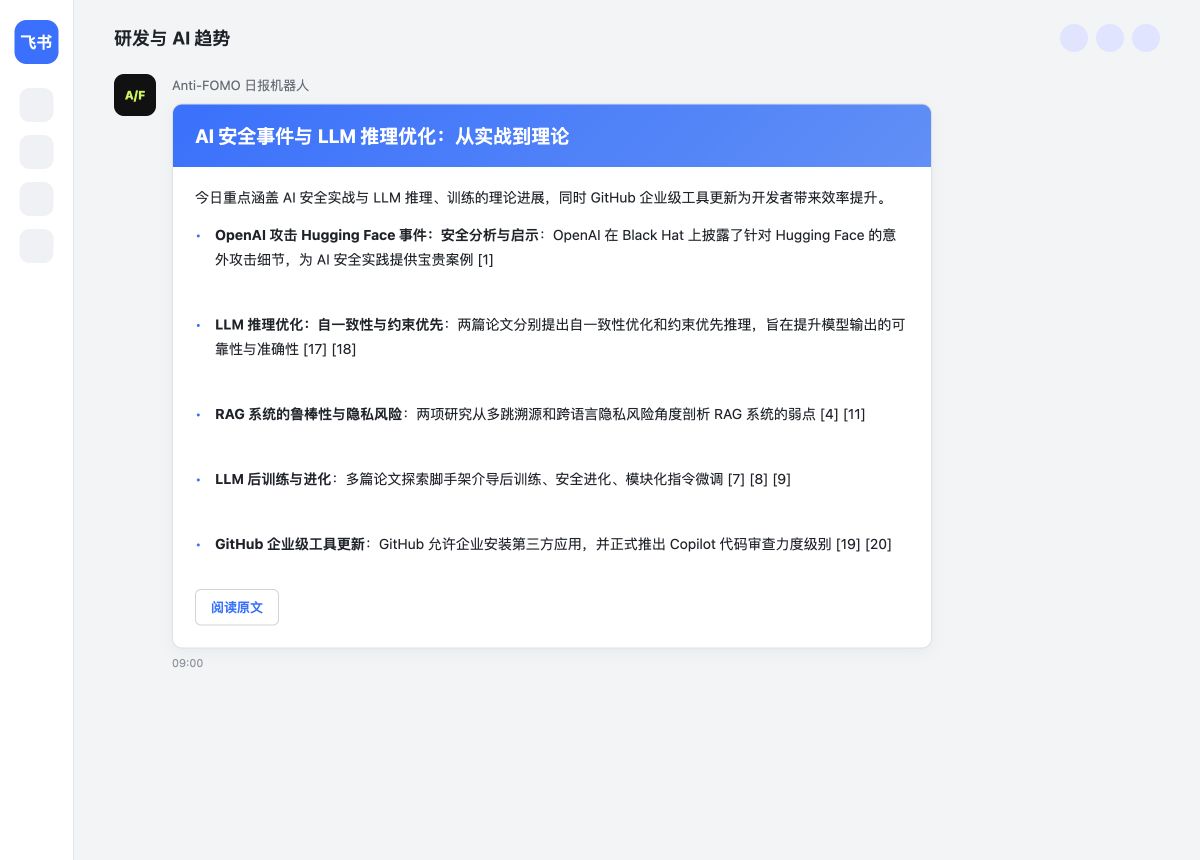
Task: Open the A/F bot avatar
Action: click(x=135, y=95)
